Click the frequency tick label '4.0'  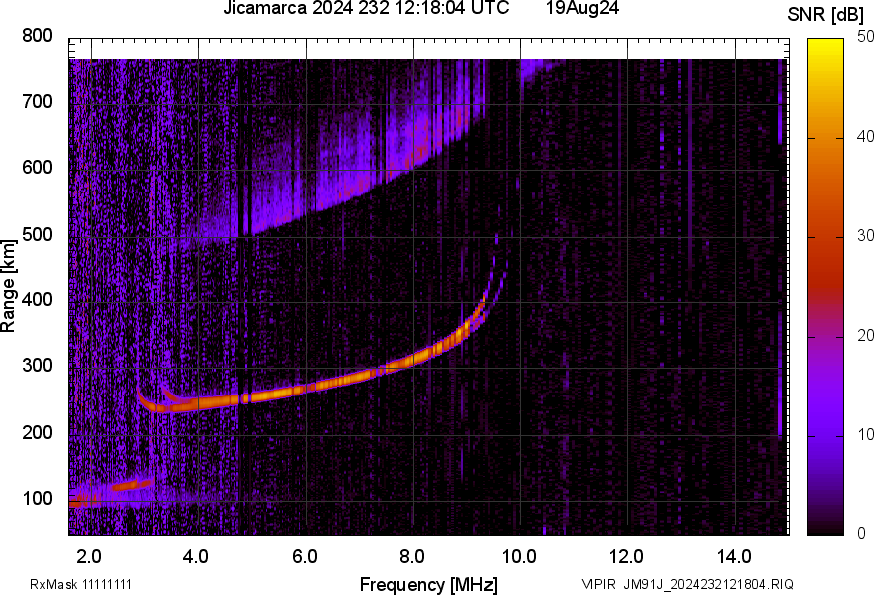point(196,556)
